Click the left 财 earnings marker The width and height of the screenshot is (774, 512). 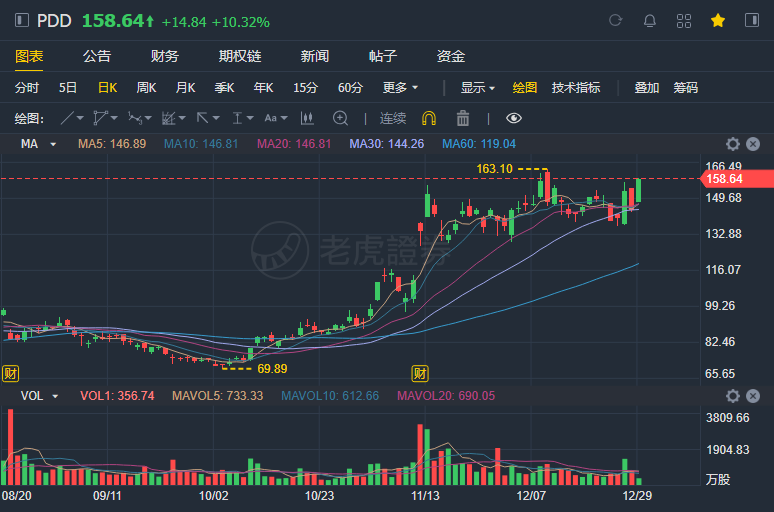10,373
